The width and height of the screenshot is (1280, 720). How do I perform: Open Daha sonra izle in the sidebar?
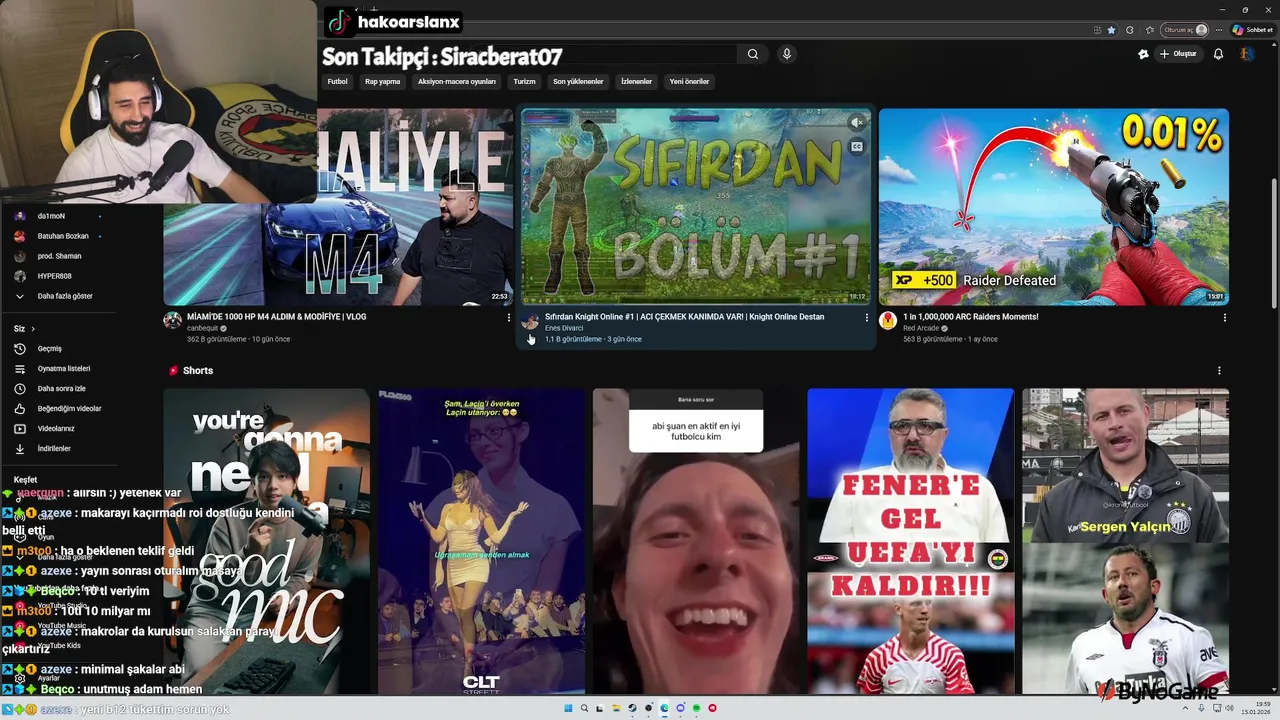coord(62,389)
